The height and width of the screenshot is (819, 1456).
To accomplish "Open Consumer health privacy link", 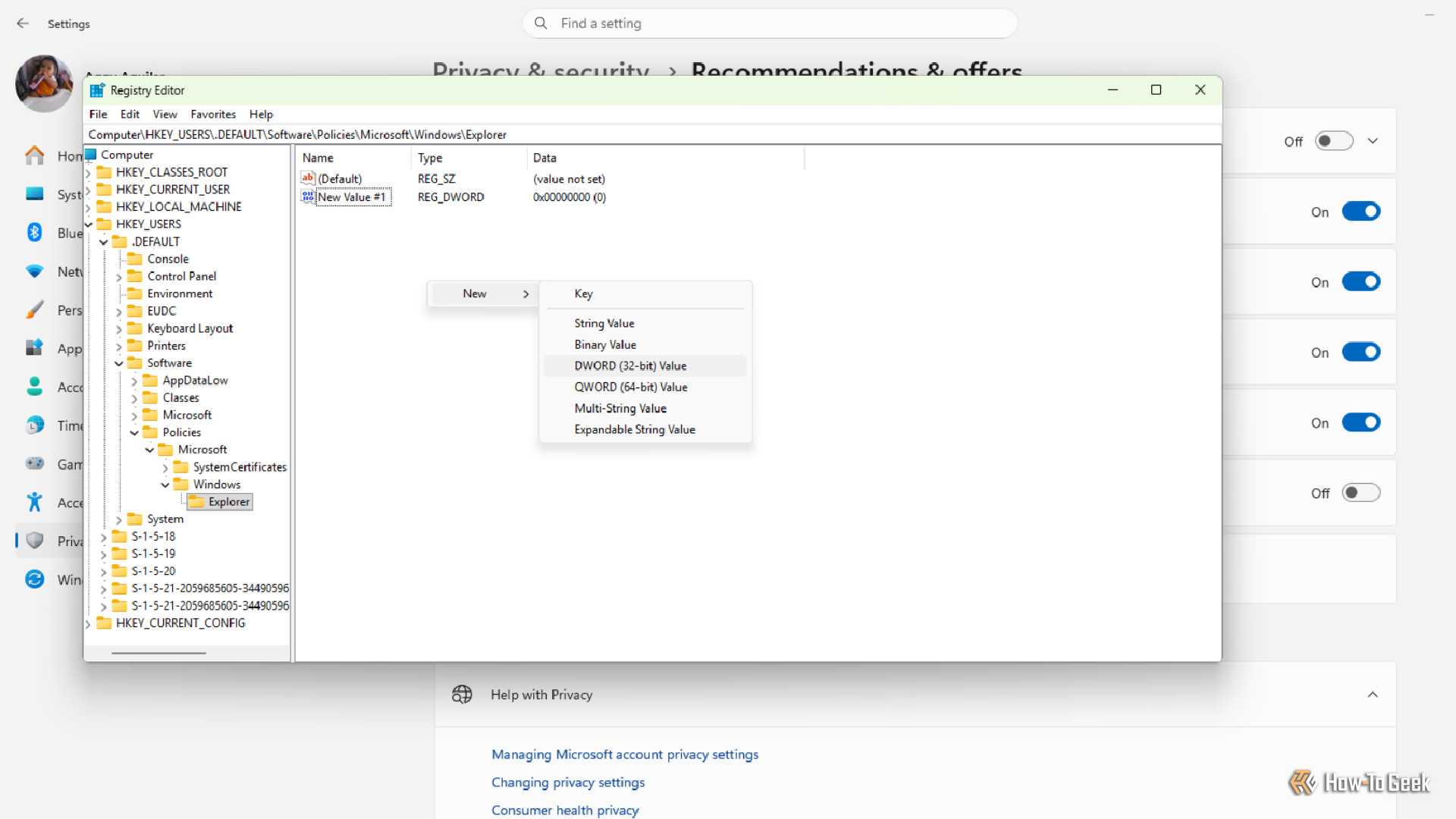I will coord(565,811).
